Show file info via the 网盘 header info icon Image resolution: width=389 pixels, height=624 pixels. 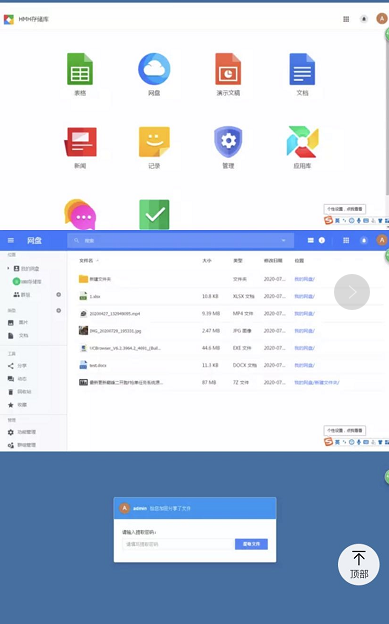click(x=322, y=240)
